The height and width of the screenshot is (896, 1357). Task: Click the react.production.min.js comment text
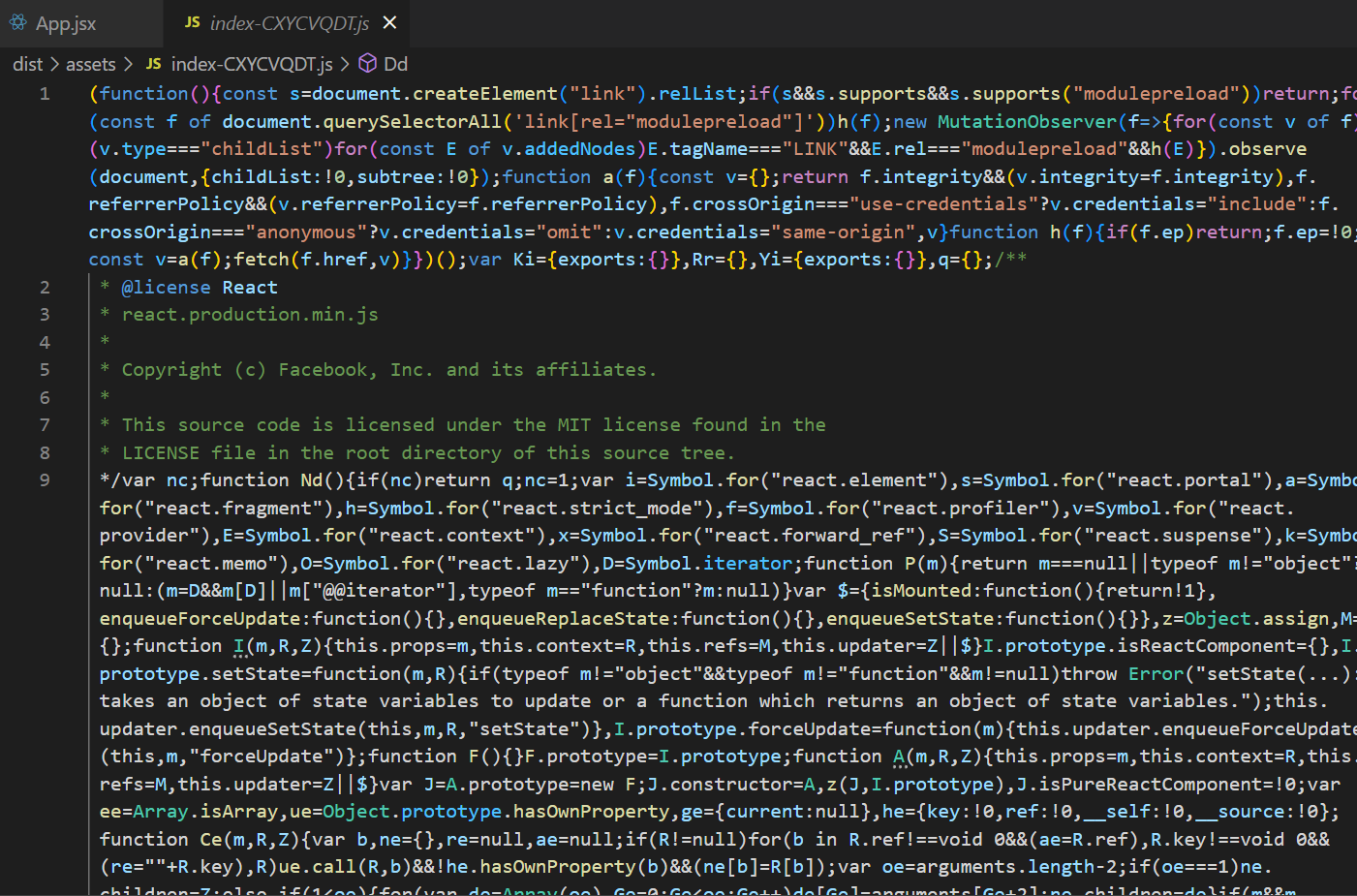249,315
